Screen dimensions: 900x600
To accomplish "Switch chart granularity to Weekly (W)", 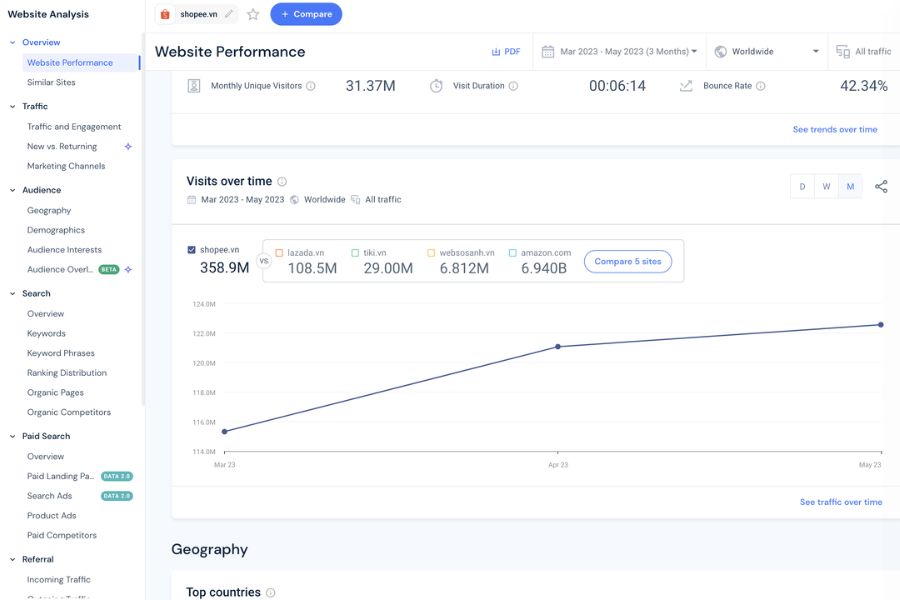I will pos(827,187).
